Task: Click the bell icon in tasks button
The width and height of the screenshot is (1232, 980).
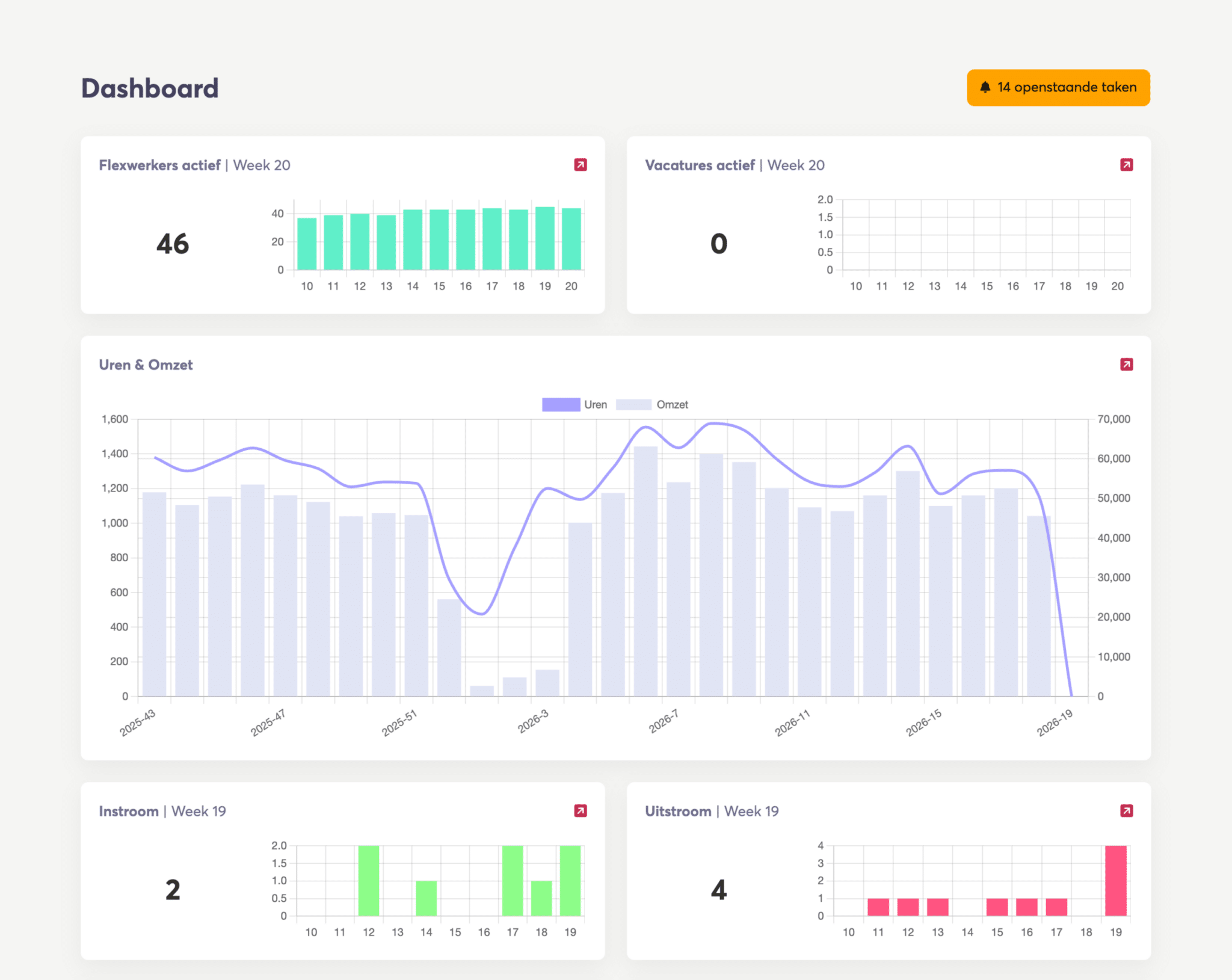Action: pos(985,87)
